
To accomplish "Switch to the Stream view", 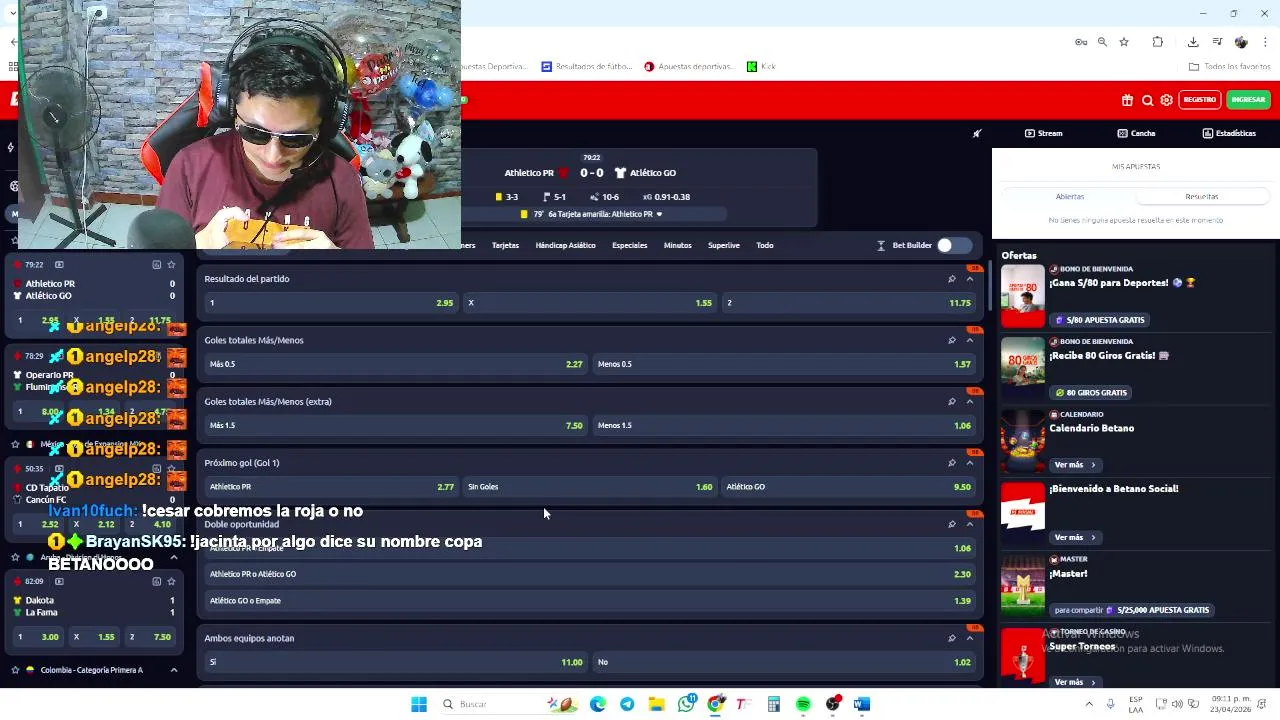I will (1043, 133).
